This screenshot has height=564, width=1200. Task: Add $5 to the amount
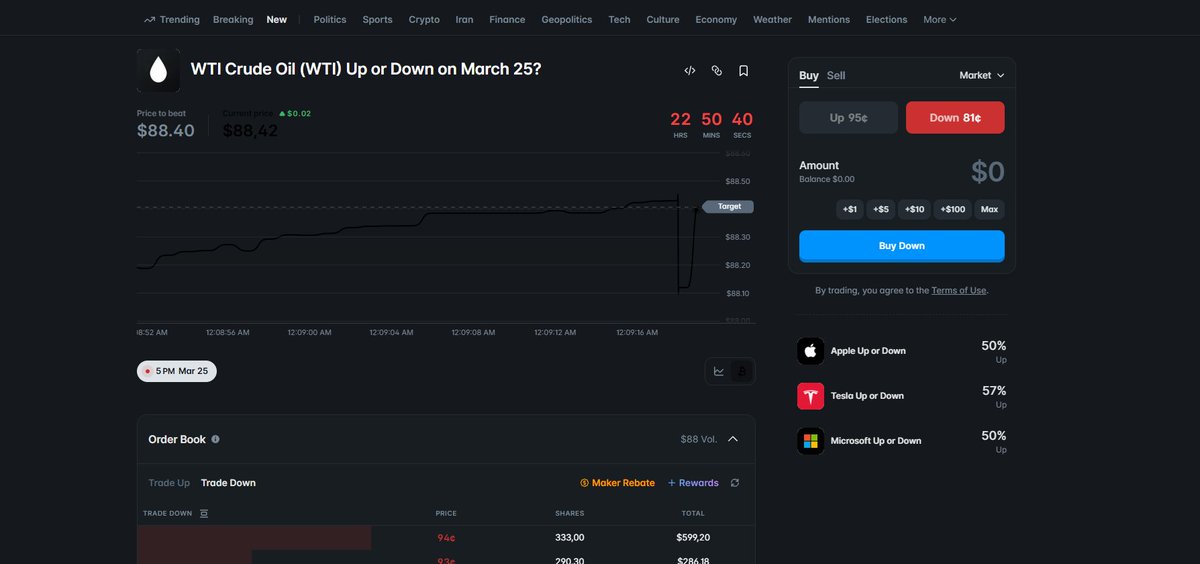(x=880, y=209)
